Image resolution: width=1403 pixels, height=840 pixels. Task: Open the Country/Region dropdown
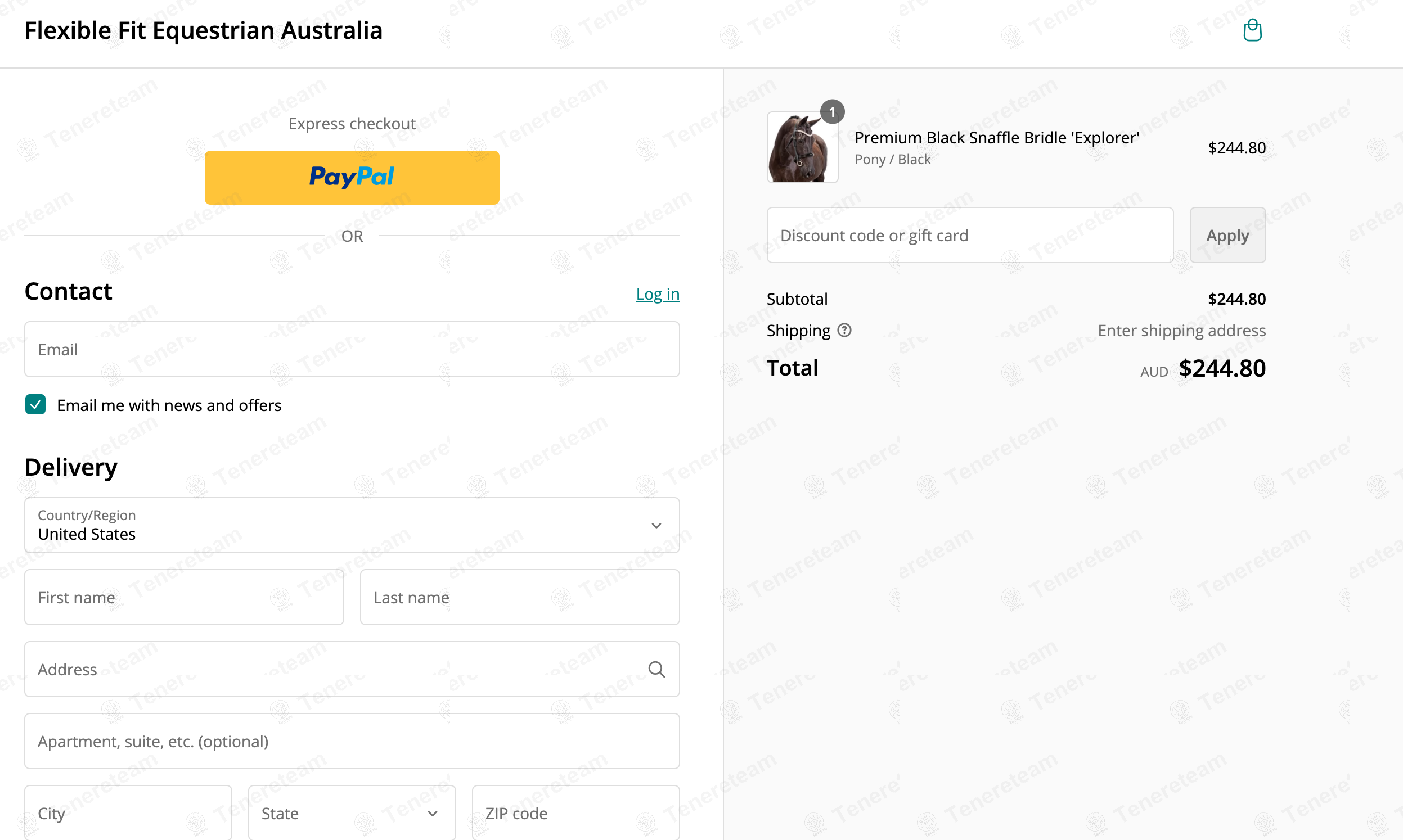coord(352,525)
